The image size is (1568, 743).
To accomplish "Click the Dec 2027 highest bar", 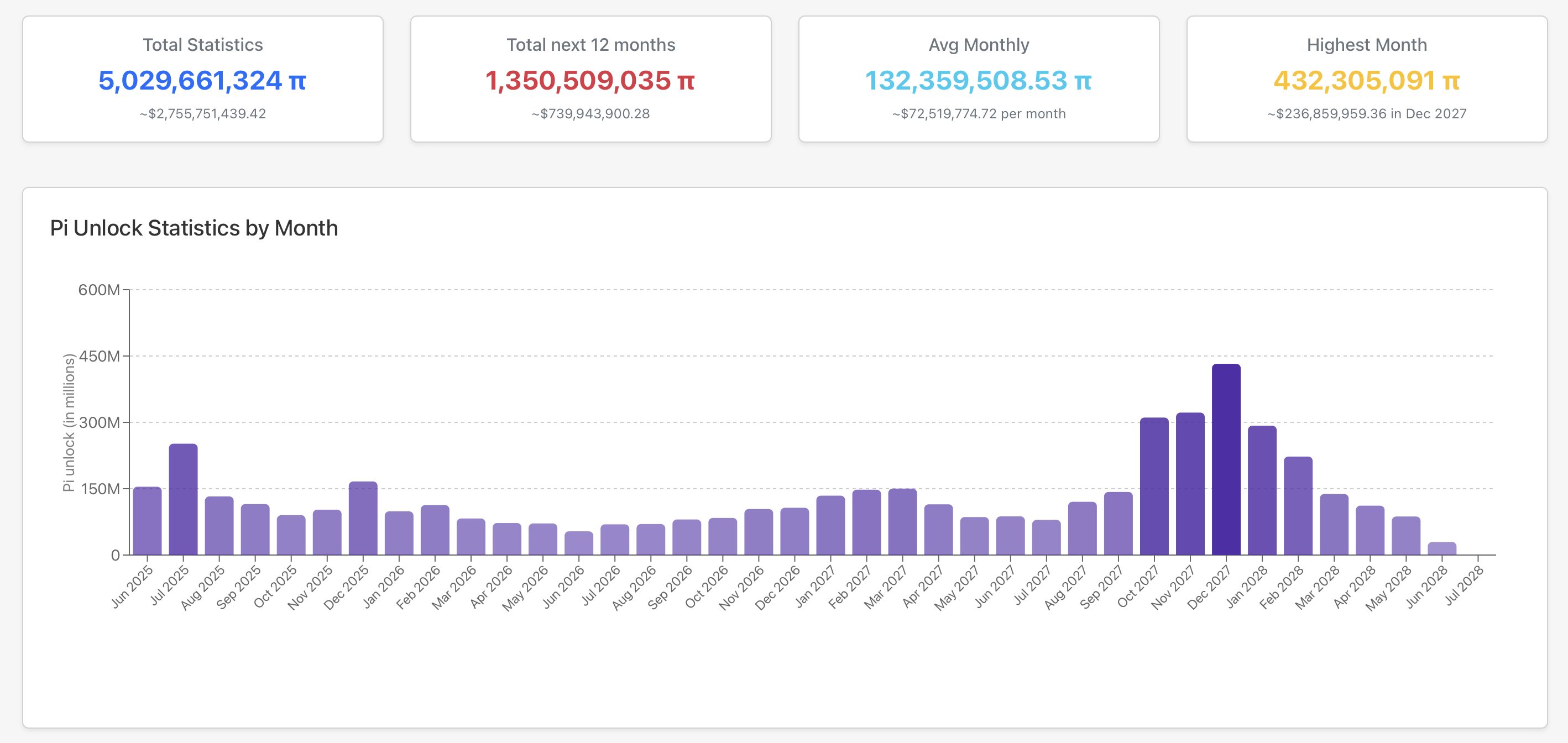I will [1226, 459].
